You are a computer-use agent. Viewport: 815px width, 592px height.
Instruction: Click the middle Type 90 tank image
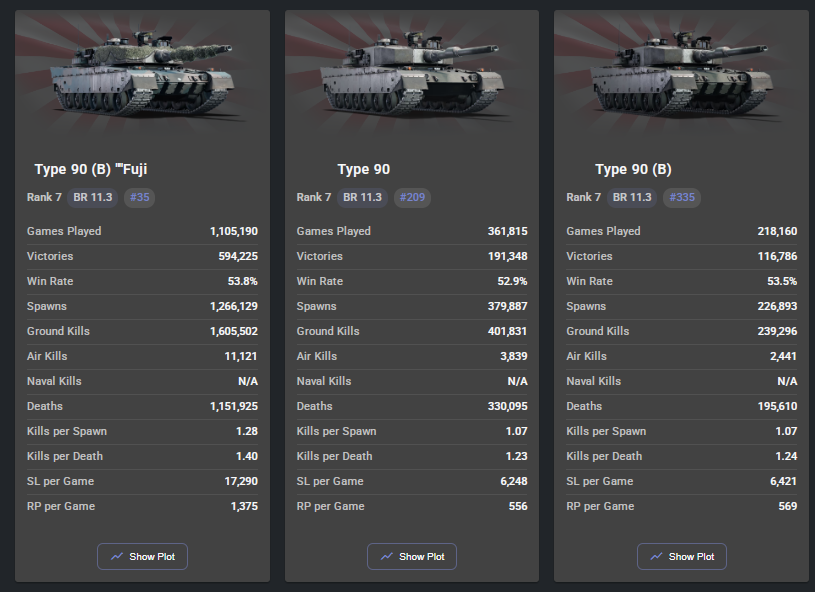tap(412, 73)
